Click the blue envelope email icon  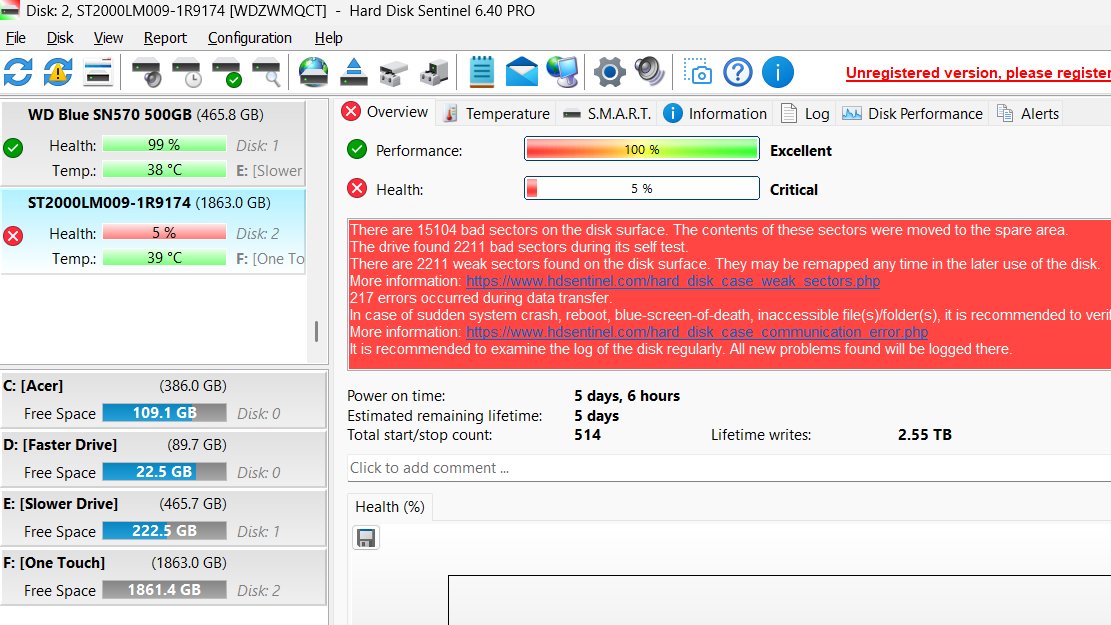pyautogui.click(x=521, y=72)
